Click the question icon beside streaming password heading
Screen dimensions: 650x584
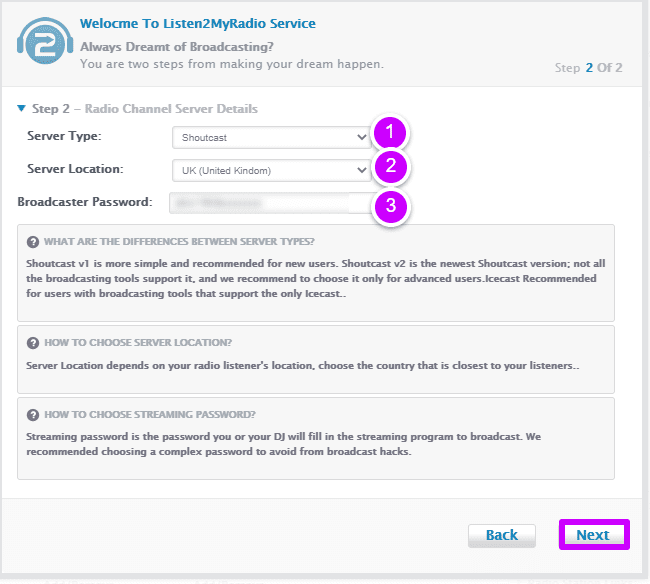pyautogui.click(x=33, y=415)
